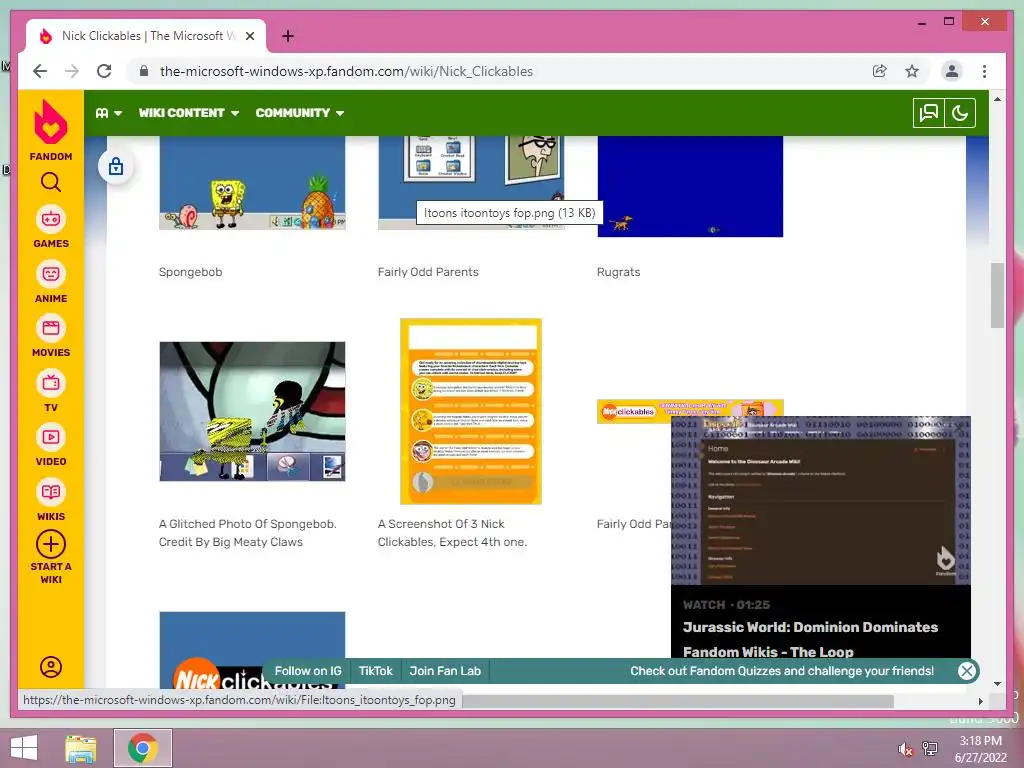Dismiss the Fandom Quizzes banner

[967, 671]
